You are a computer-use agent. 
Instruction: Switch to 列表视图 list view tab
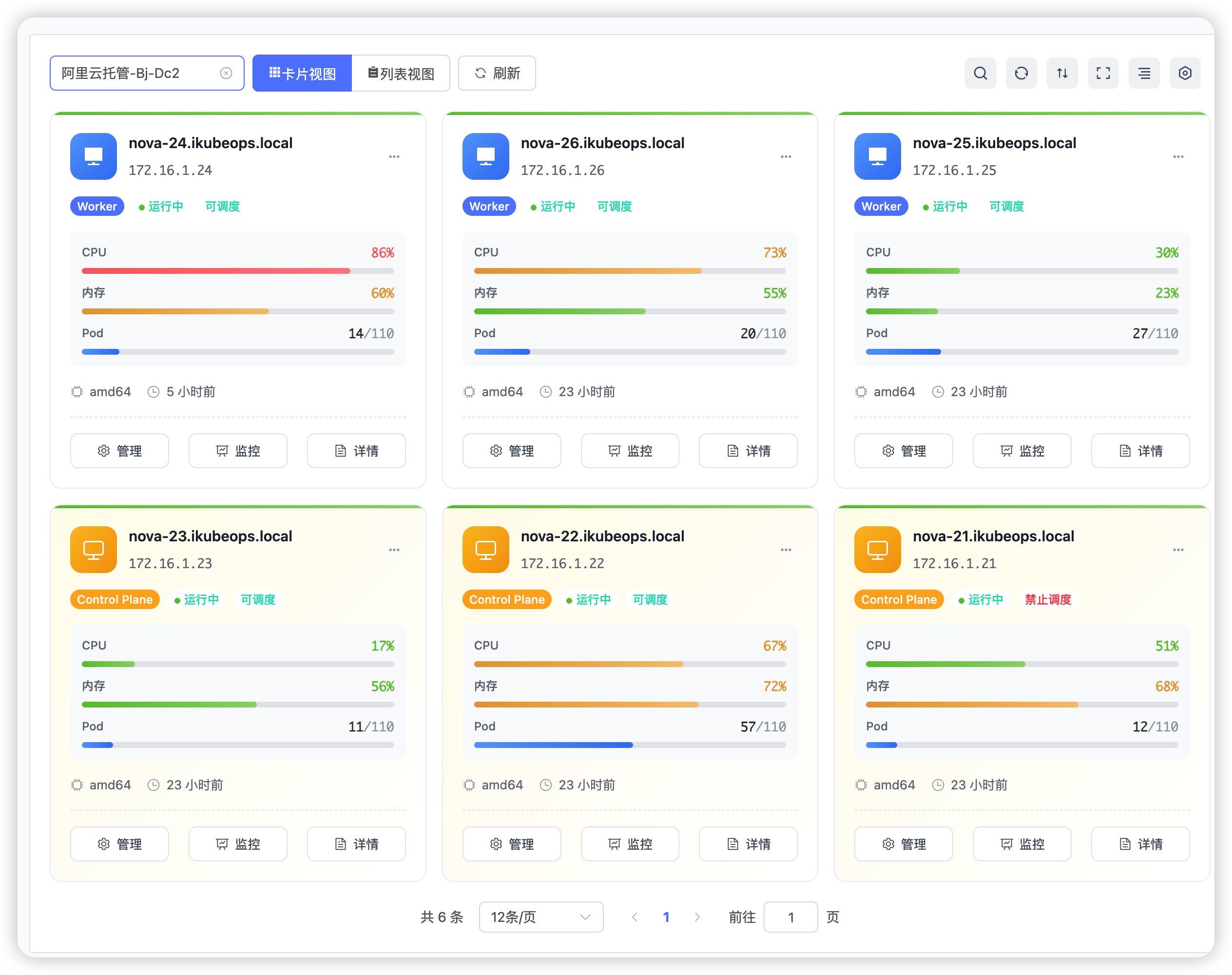coord(401,73)
